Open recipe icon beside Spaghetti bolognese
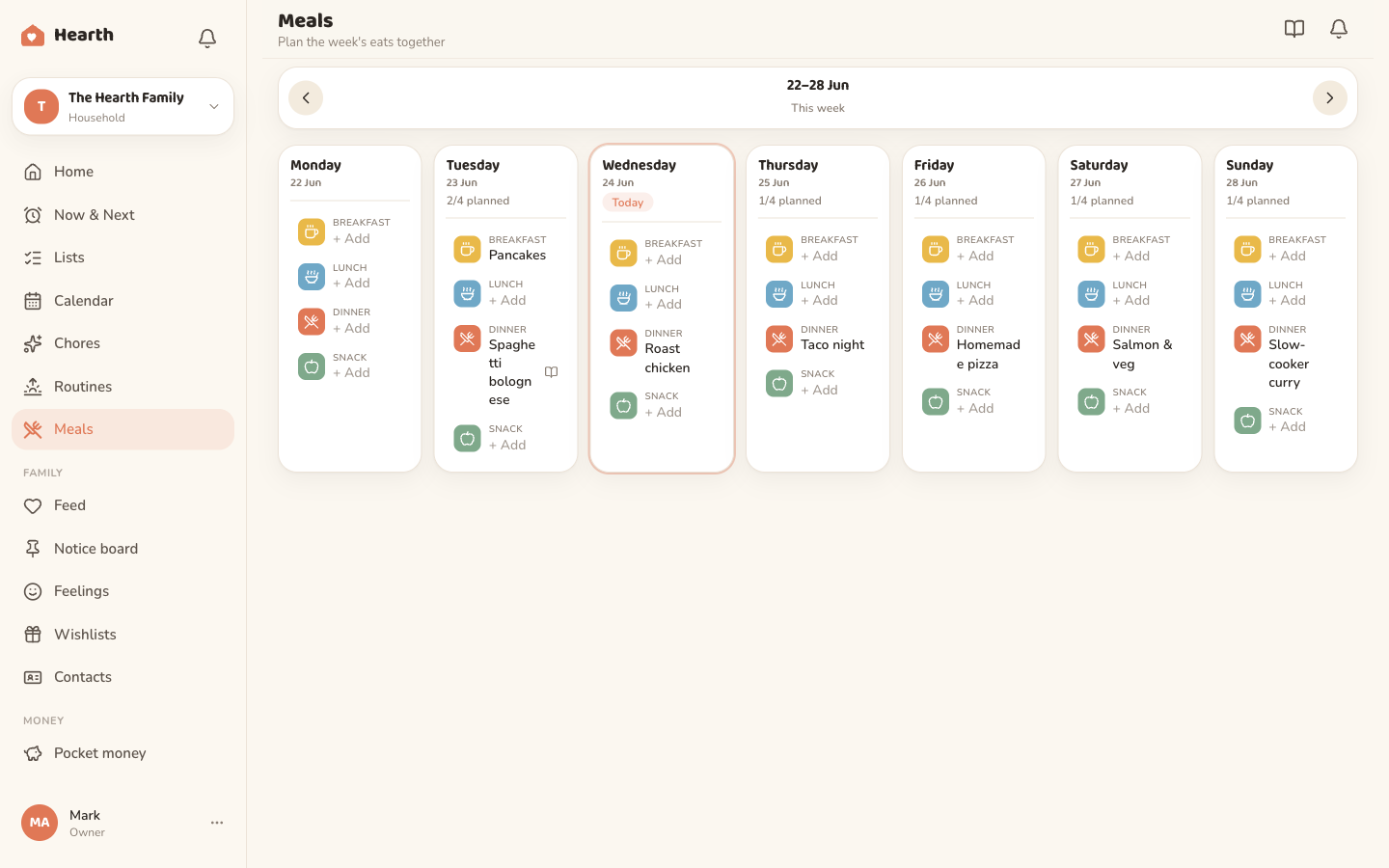This screenshot has width=1389, height=868. coord(552,372)
